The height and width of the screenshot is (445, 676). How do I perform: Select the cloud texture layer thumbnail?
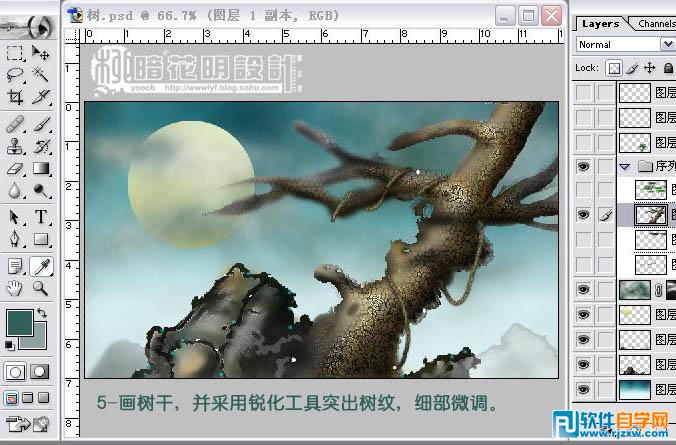[x=635, y=290]
